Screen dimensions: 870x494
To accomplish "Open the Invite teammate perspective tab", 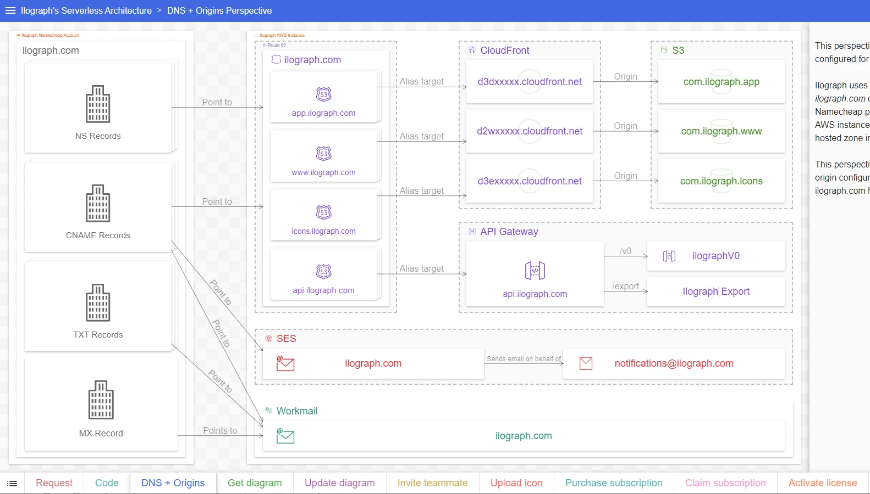I will pyautogui.click(x=432, y=483).
